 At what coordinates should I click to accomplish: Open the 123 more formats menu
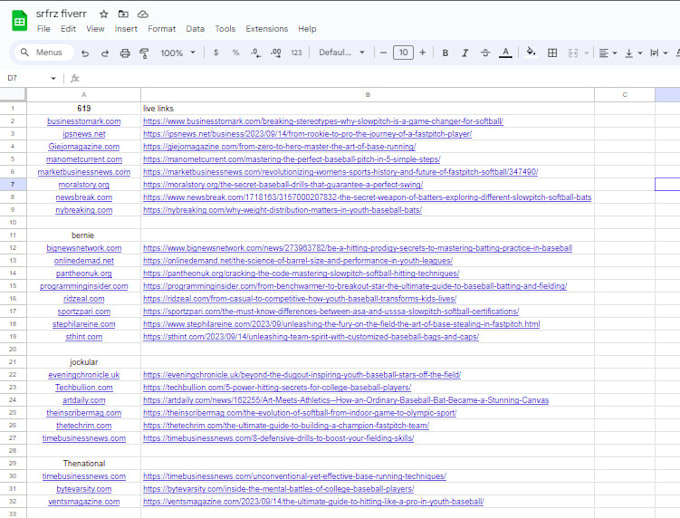296,52
